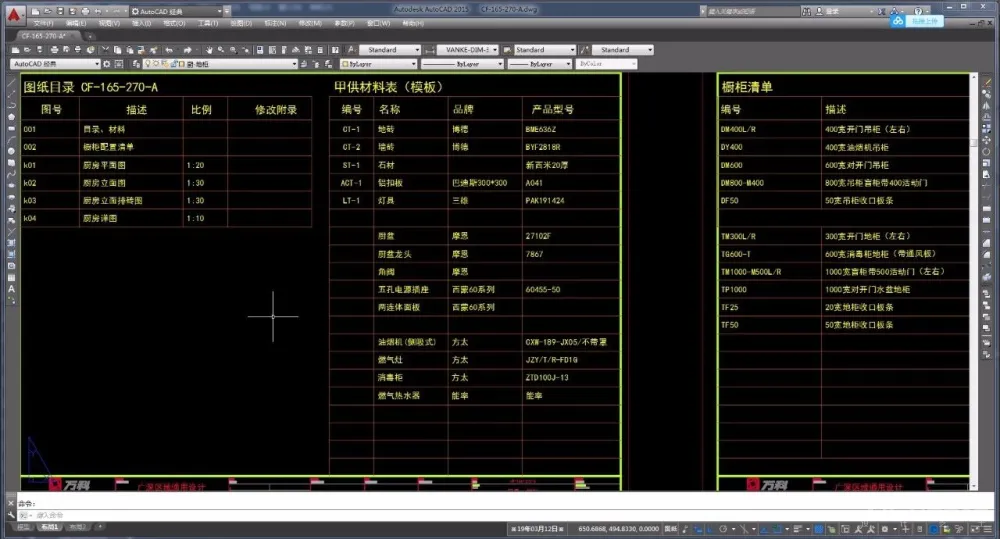Toggle Object Snap in status bar
The image size is (1000, 539).
777,529
